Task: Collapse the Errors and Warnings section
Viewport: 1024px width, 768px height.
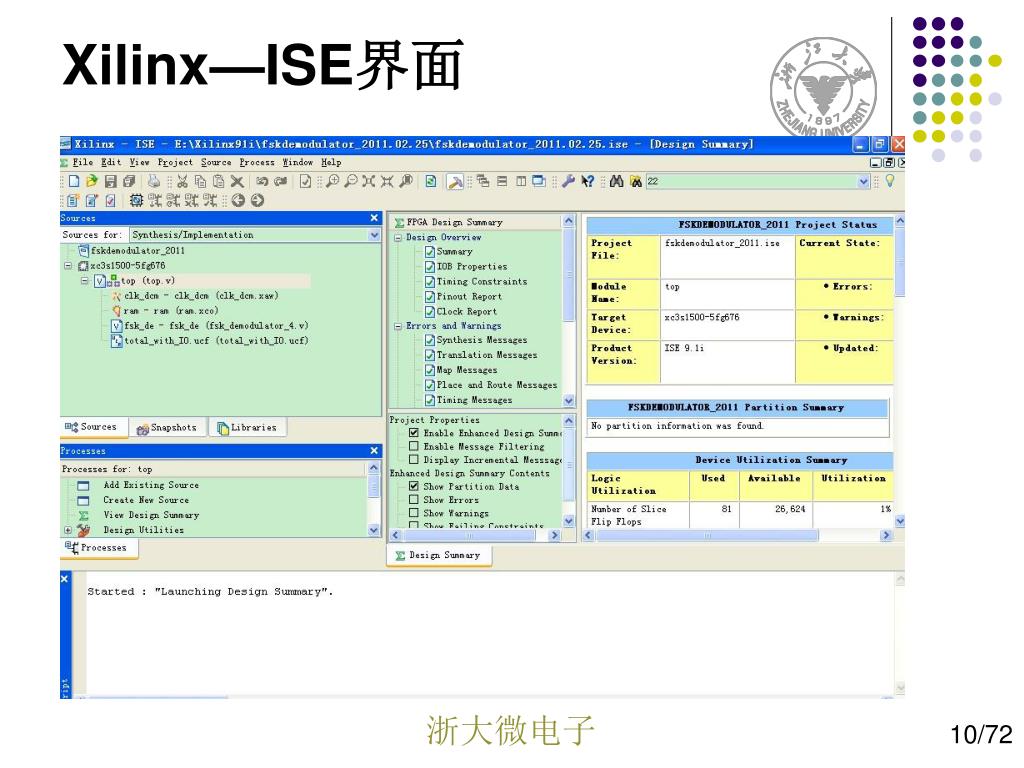Action: pos(398,326)
